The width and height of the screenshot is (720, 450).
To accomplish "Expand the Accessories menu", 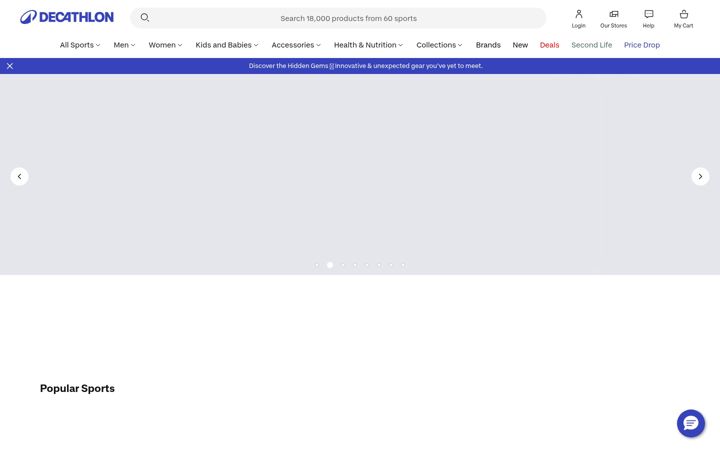I will tap(296, 45).
